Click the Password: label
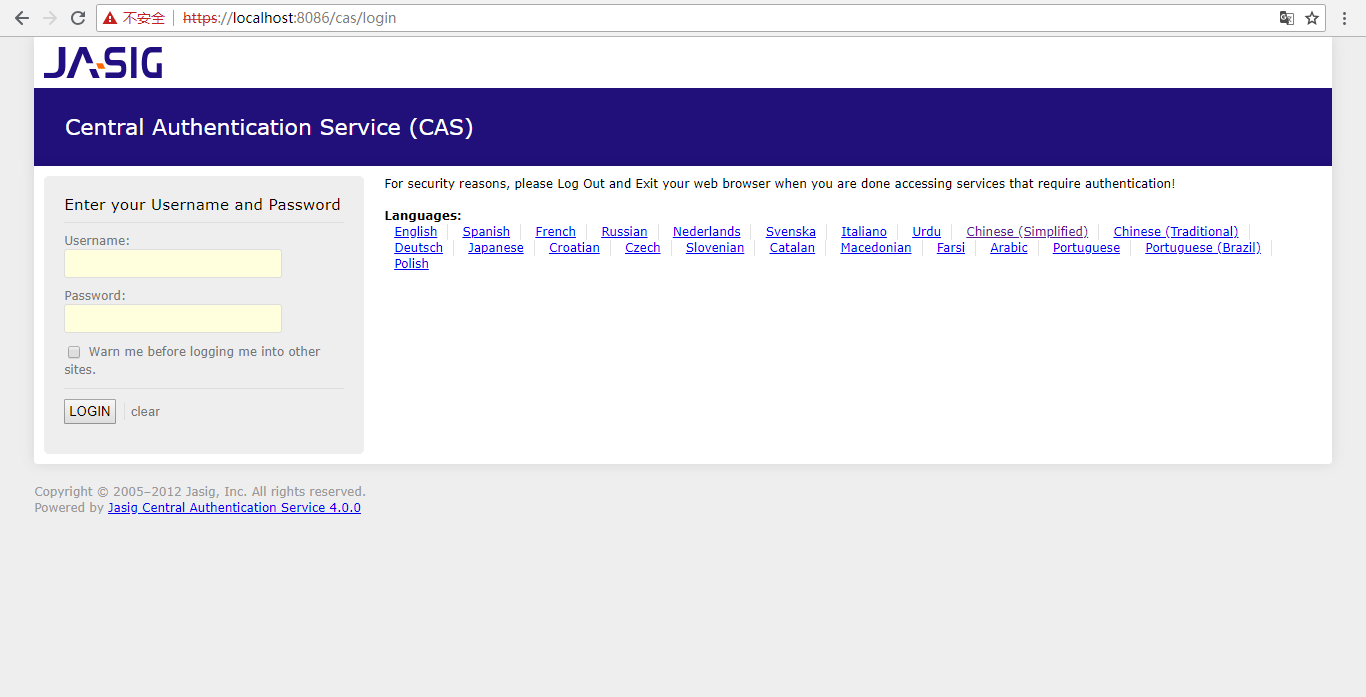Image resolution: width=1366 pixels, height=697 pixels. pos(95,296)
